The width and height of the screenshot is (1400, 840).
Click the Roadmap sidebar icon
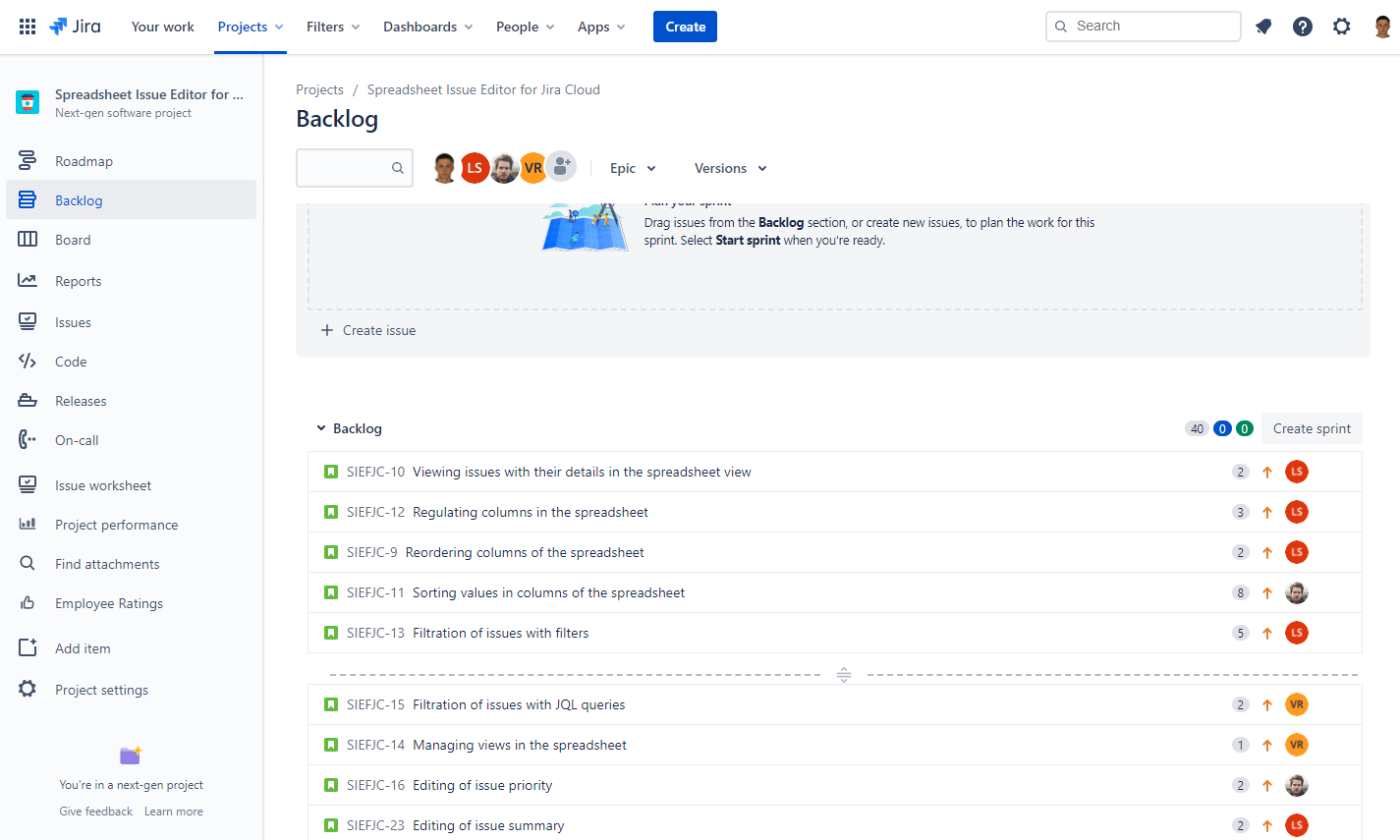28,160
